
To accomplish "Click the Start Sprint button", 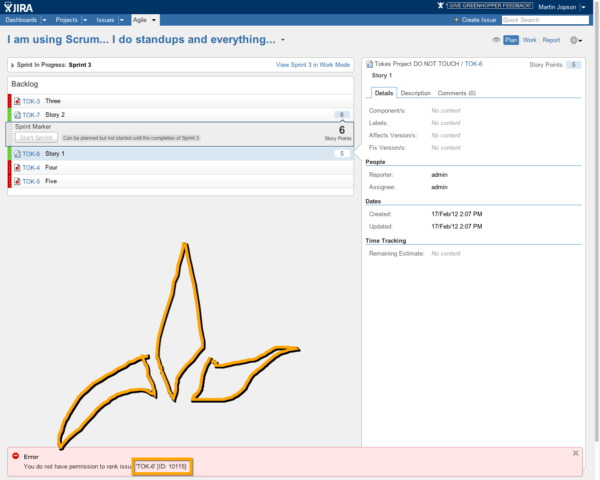I will 35,137.
